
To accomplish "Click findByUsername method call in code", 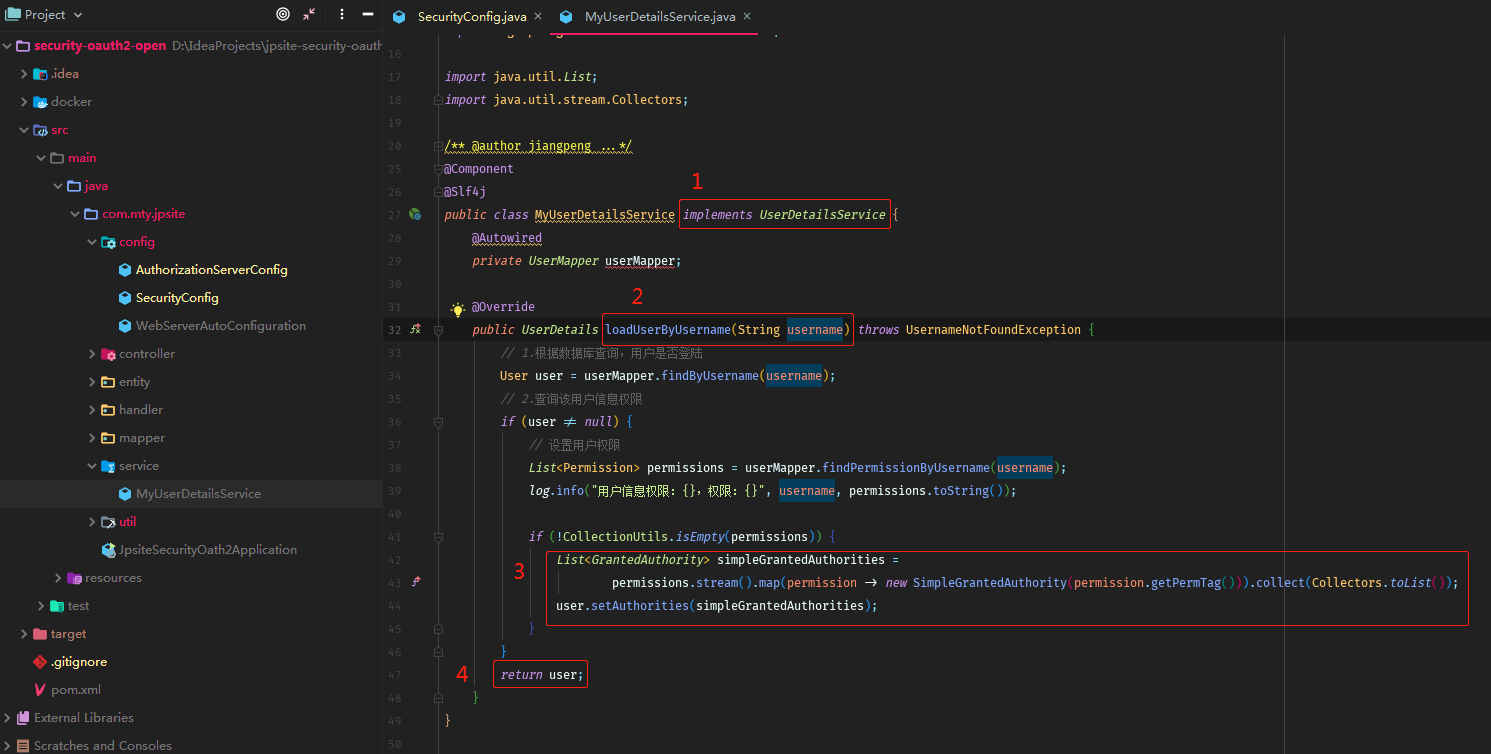I will [x=708, y=376].
